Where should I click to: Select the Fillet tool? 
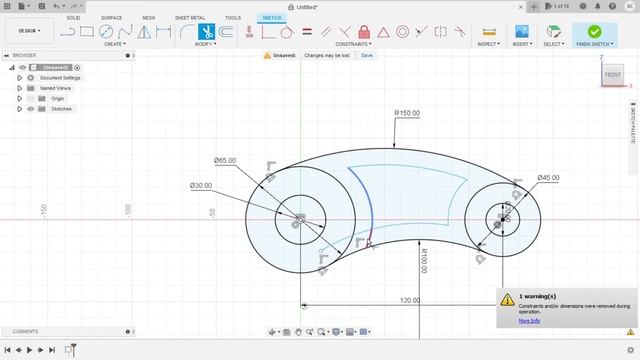click(x=187, y=31)
